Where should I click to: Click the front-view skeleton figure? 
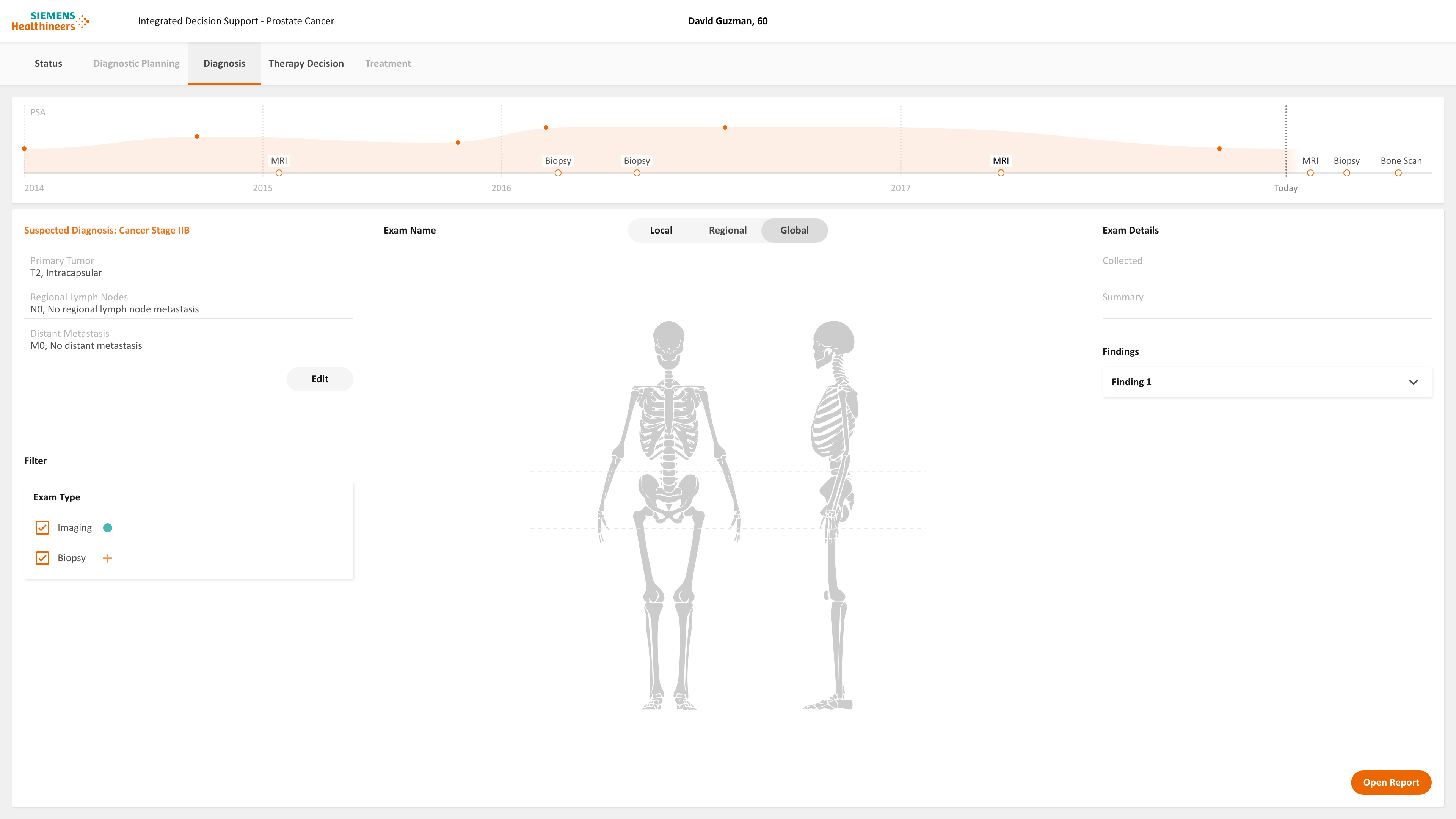[x=668, y=515]
